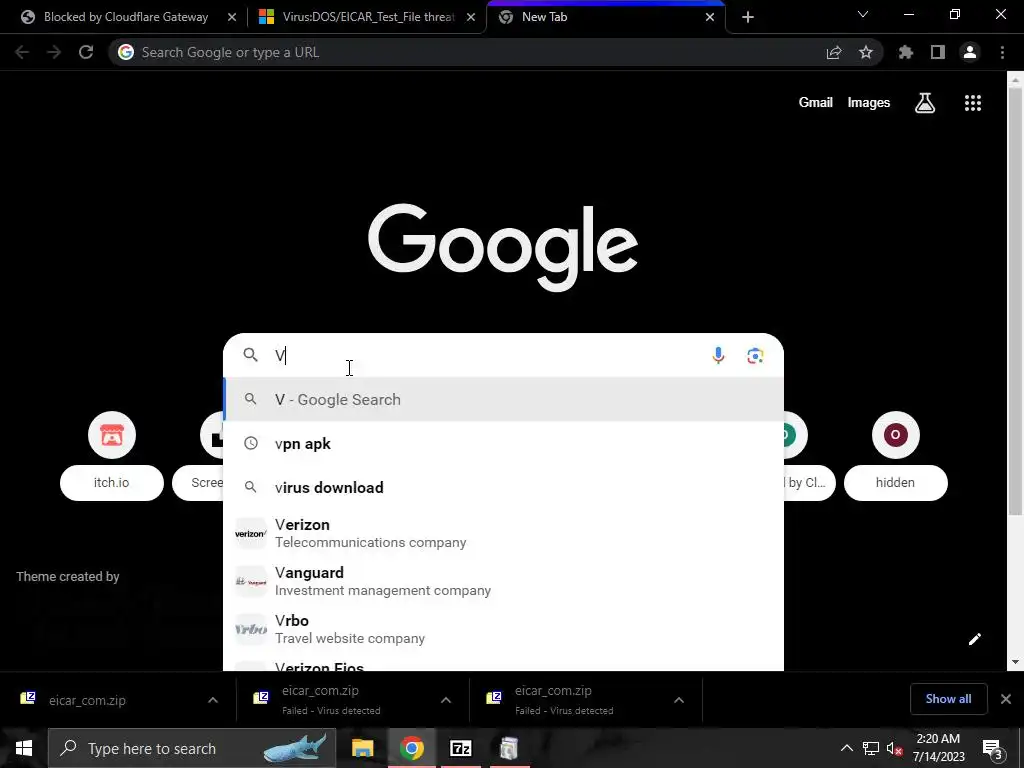Viewport: 1024px width, 768px height.
Task: Select the Verizon telecommunications suggestion
Action: pos(504,534)
